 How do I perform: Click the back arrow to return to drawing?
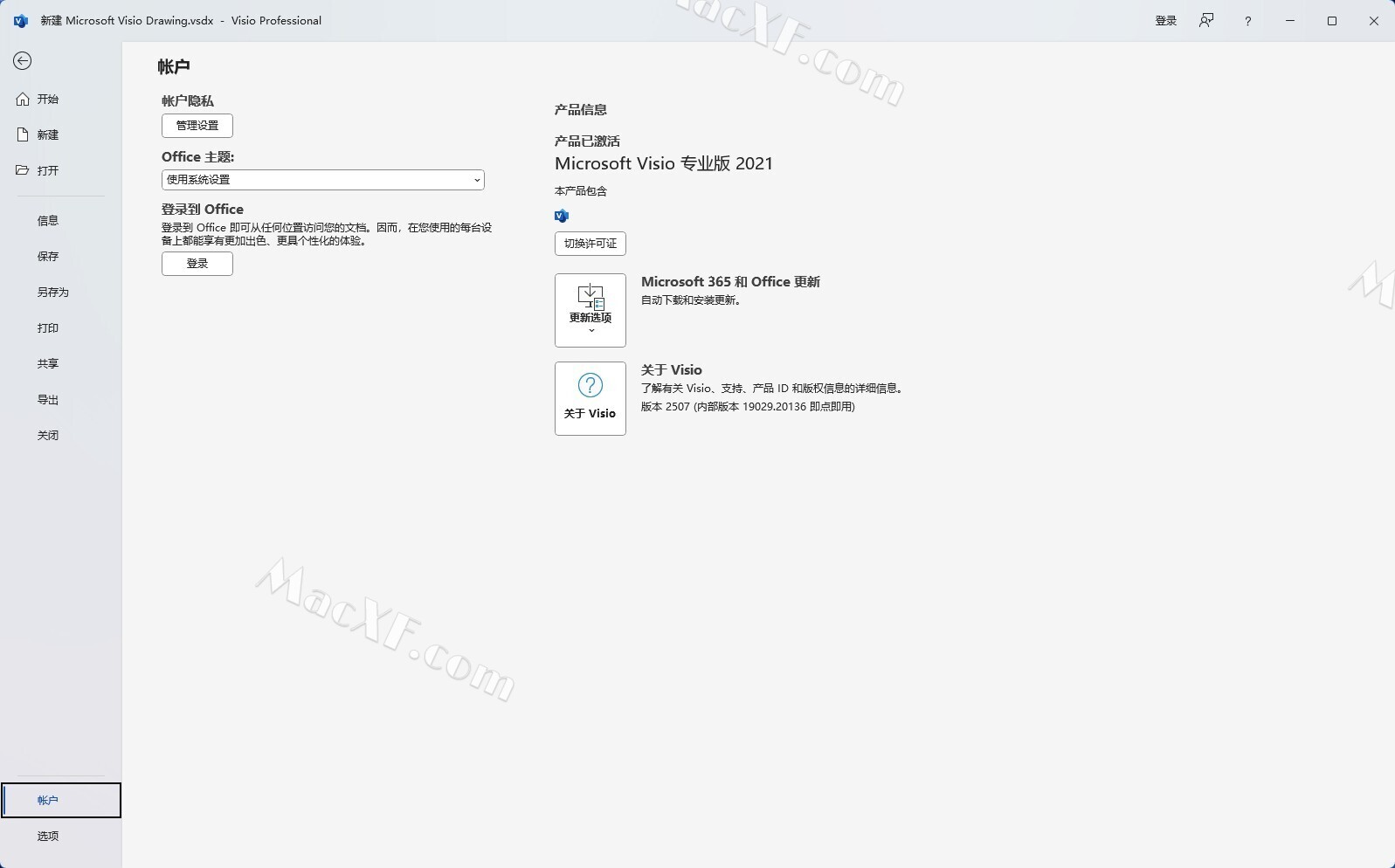click(x=23, y=60)
